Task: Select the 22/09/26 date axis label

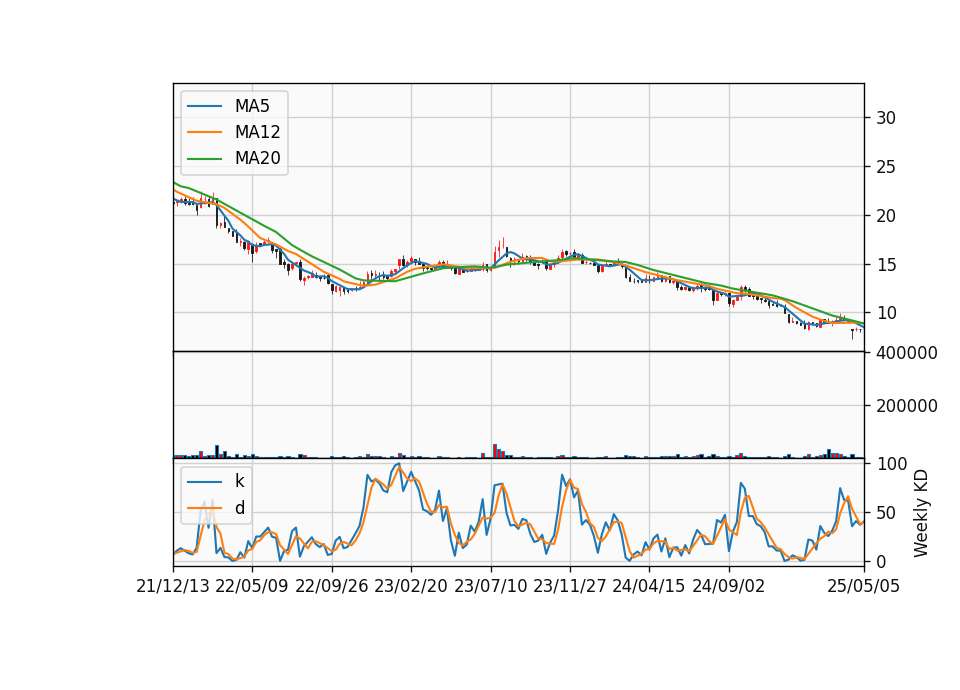Action: pos(331,587)
